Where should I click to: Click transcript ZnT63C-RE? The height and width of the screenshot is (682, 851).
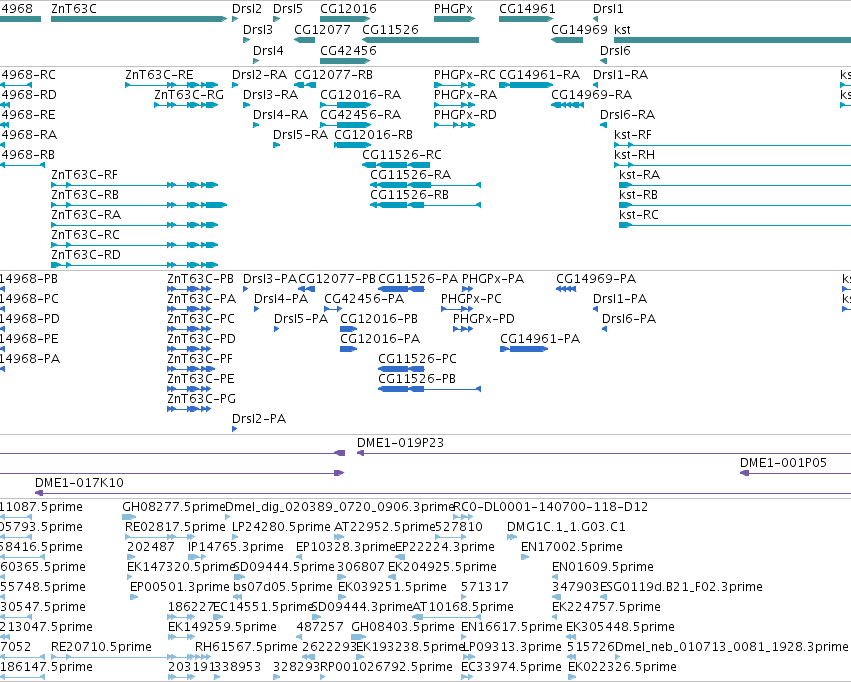point(159,74)
